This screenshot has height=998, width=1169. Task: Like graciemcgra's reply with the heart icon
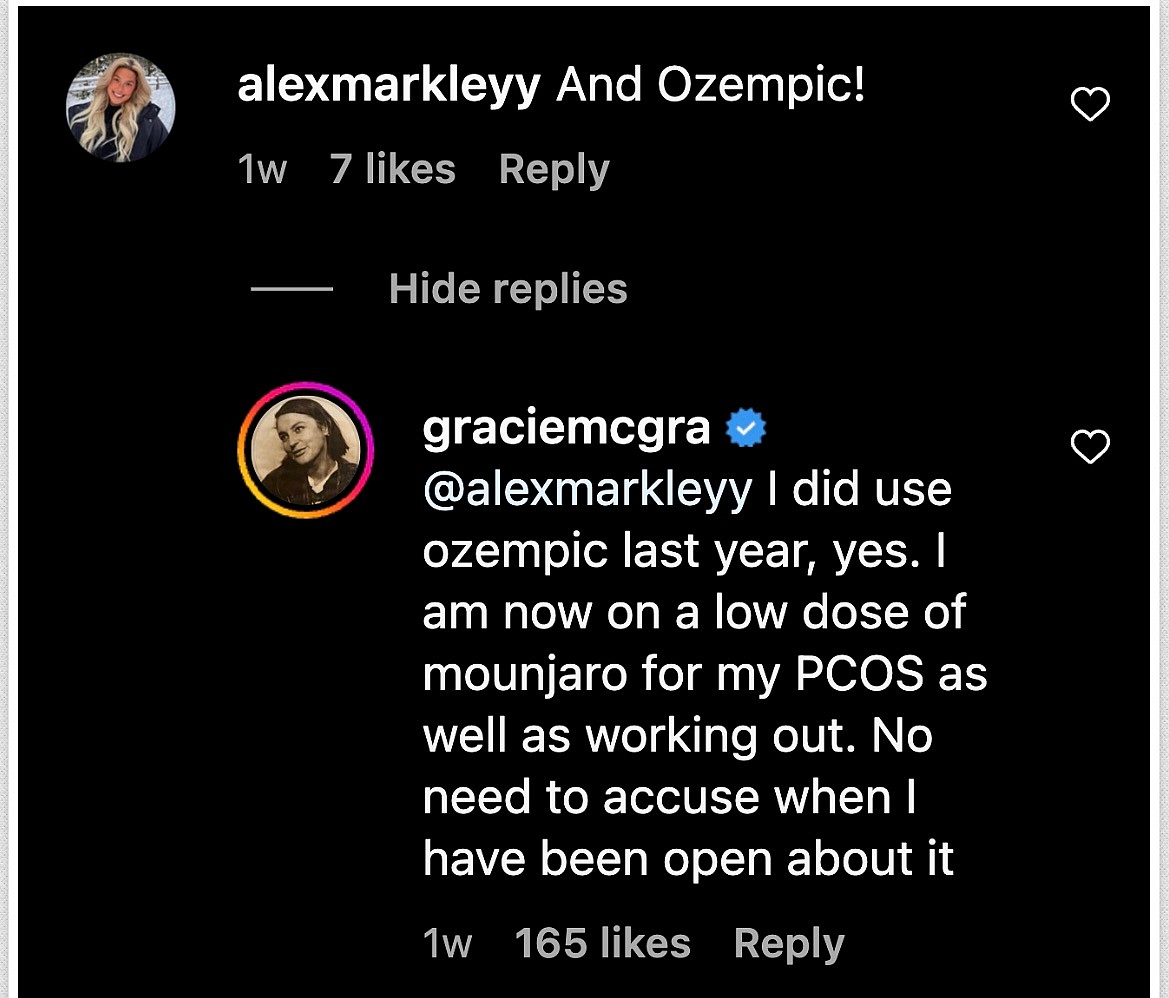click(x=1090, y=447)
